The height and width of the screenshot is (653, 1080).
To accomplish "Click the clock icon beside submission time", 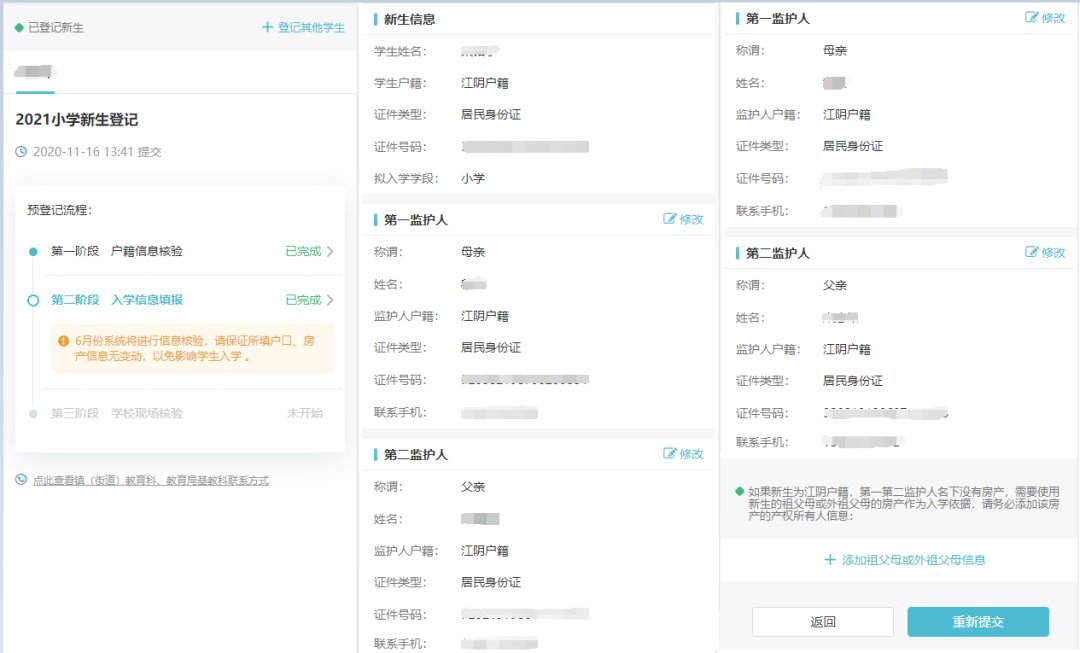I will (21, 152).
